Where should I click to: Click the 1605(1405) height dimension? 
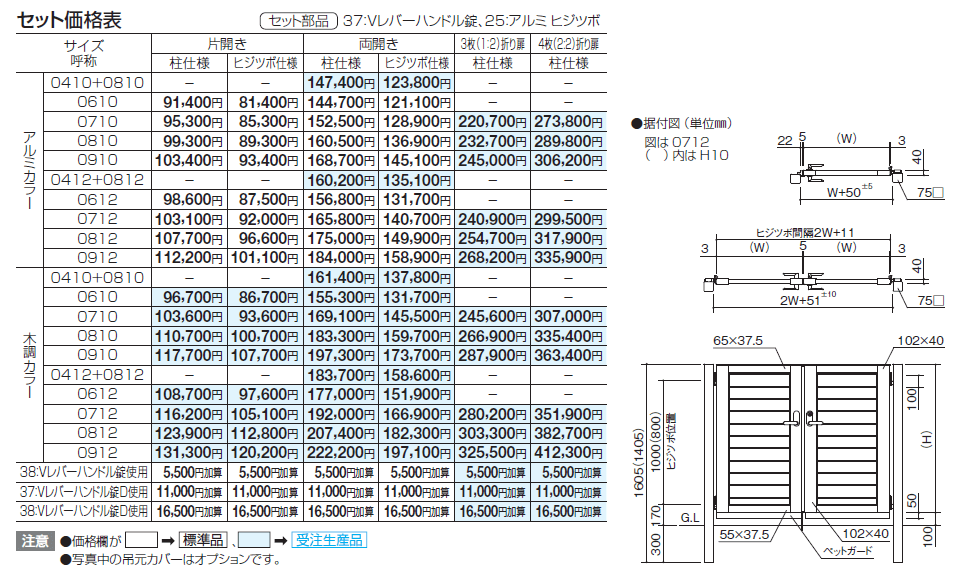638,463
